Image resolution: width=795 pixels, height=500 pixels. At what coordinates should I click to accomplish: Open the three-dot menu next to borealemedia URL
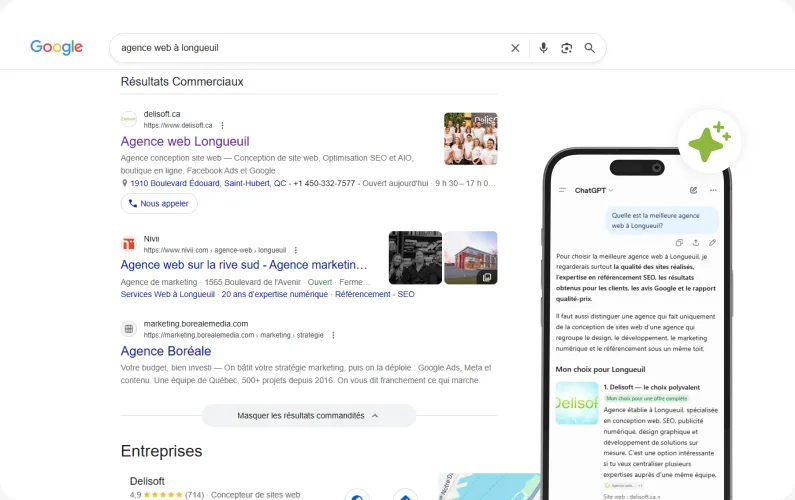tap(333, 335)
